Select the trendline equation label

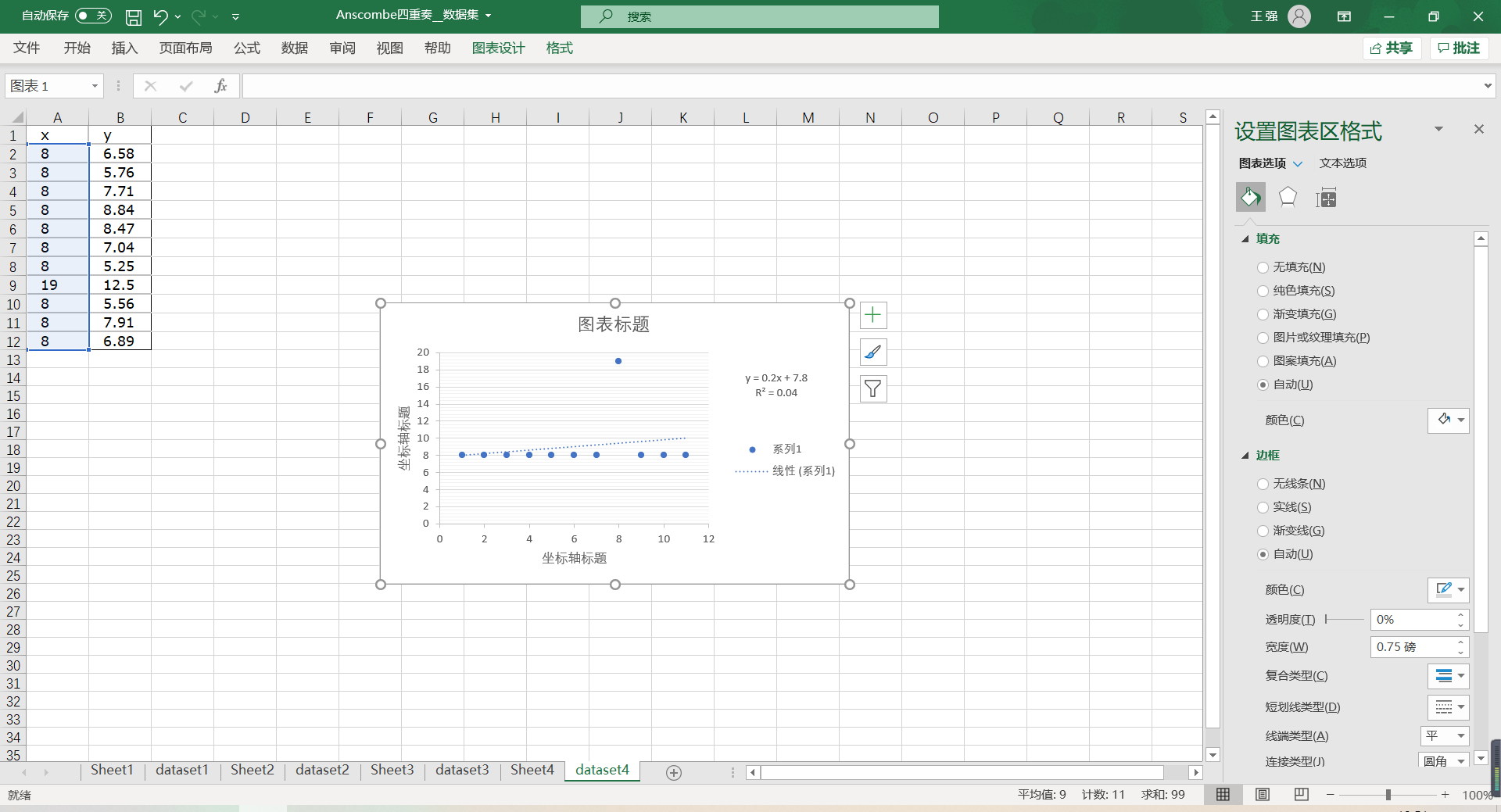(776, 385)
